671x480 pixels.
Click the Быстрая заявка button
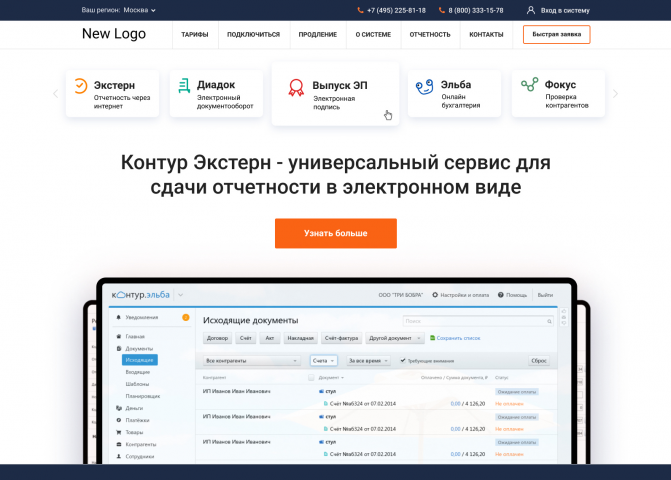click(x=556, y=34)
